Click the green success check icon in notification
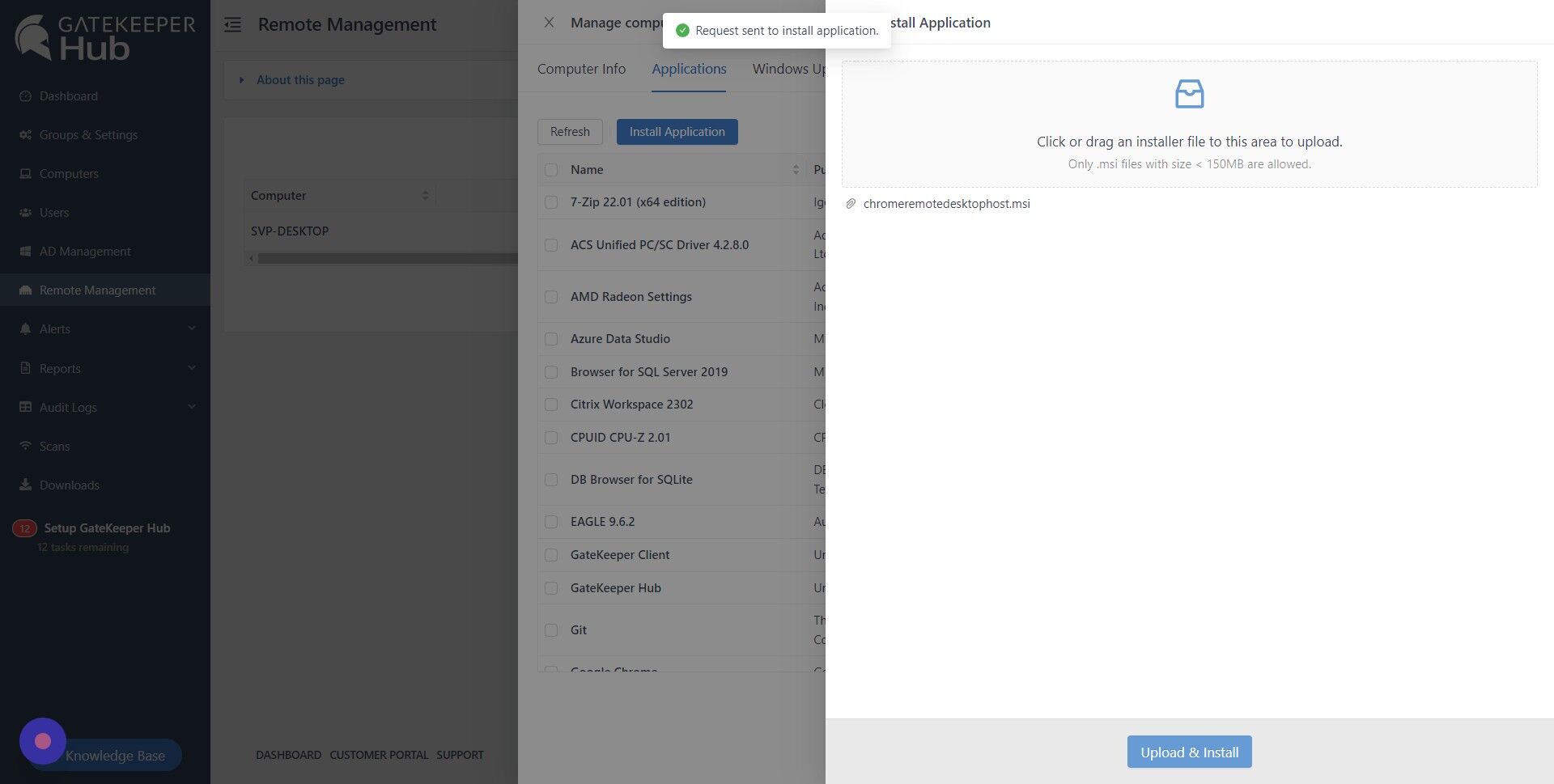Screen dimensions: 1554x784 tap(682, 31)
